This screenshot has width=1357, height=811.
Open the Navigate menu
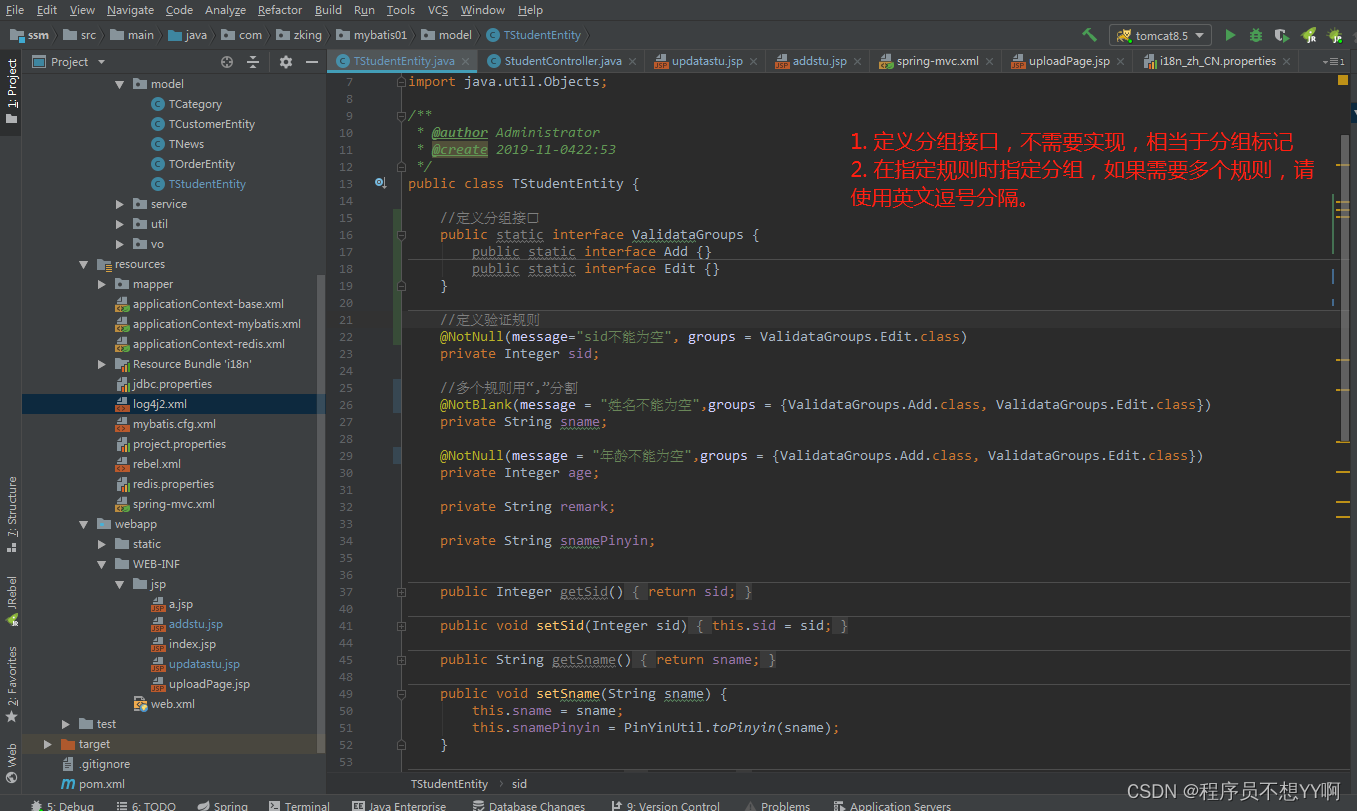click(130, 10)
